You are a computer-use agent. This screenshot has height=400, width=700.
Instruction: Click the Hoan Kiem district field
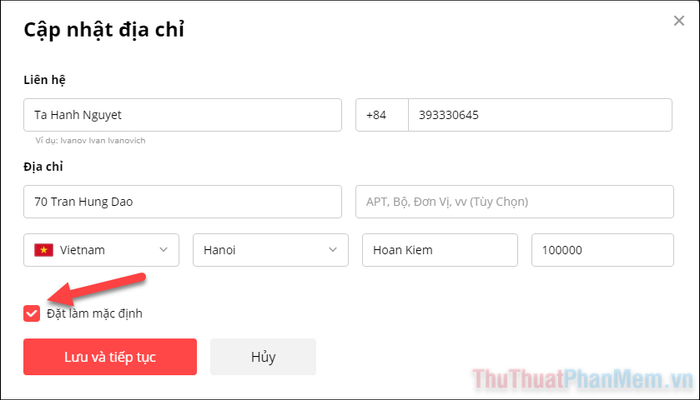pos(440,250)
